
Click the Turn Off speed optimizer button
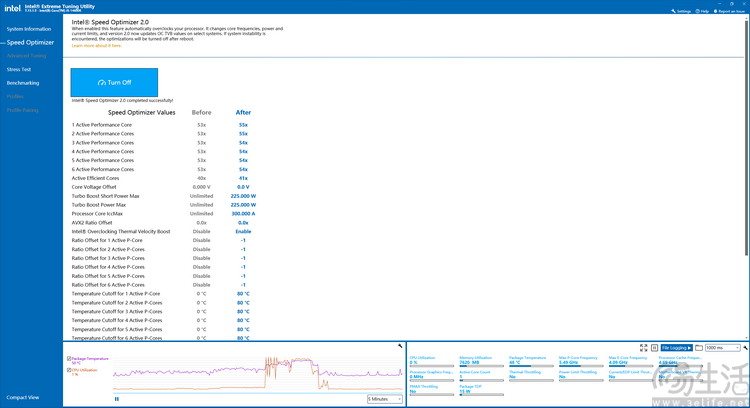point(114,82)
